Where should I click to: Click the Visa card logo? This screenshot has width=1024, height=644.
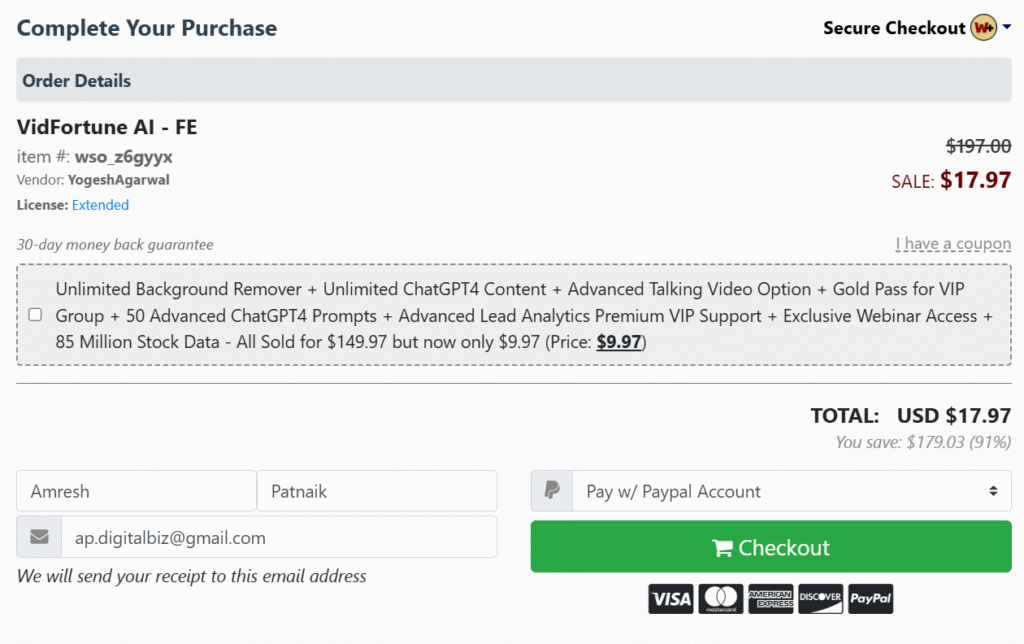671,599
